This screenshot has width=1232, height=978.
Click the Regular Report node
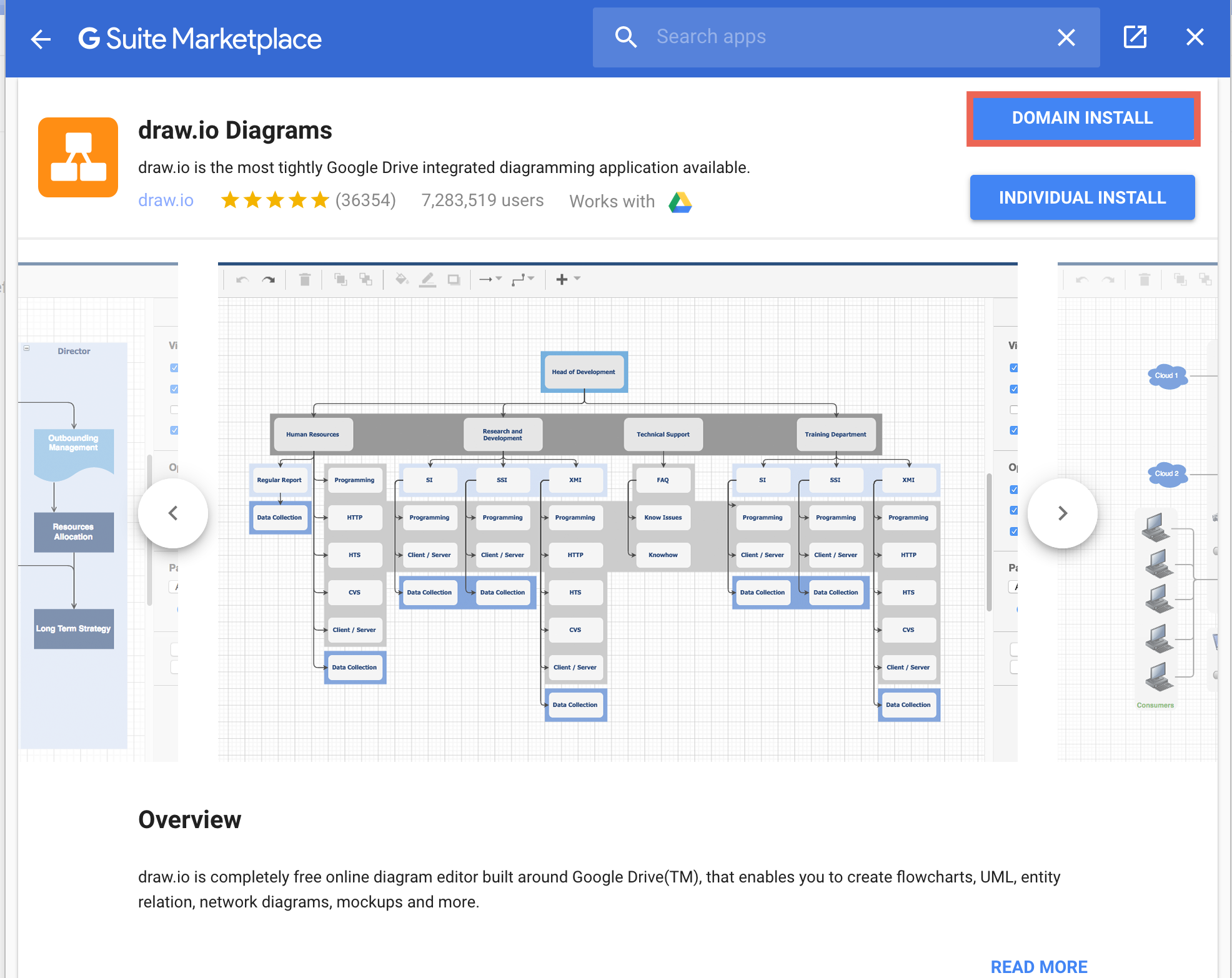(x=279, y=480)
